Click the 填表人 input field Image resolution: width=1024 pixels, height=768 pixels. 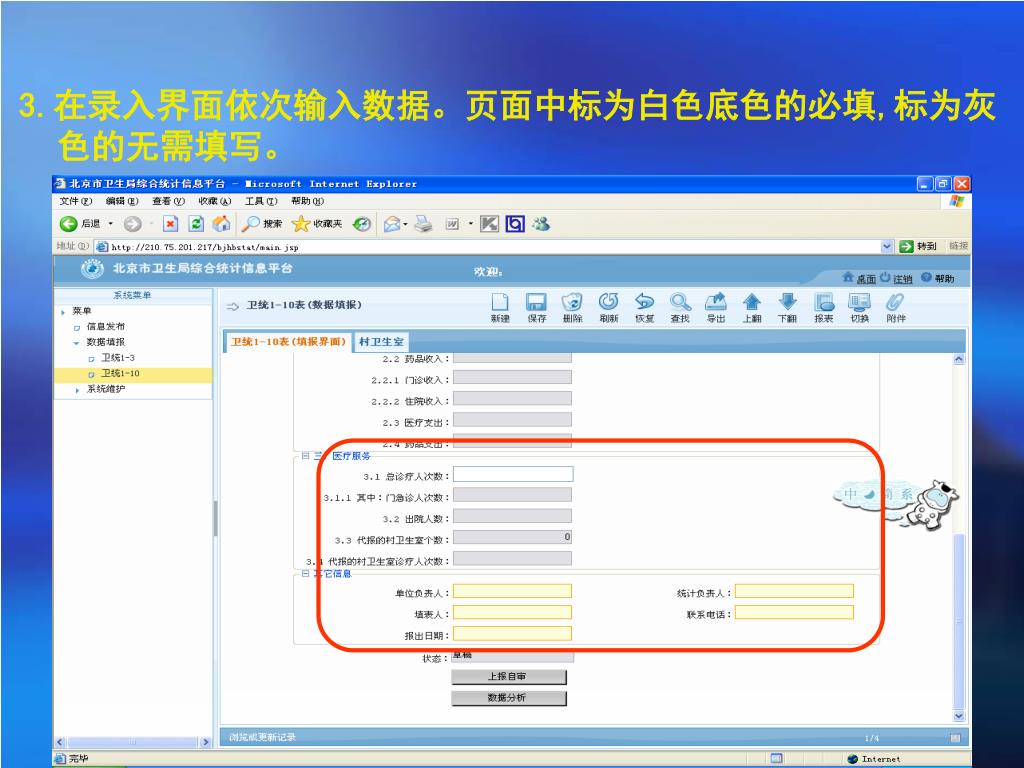[x=513, y=612]
